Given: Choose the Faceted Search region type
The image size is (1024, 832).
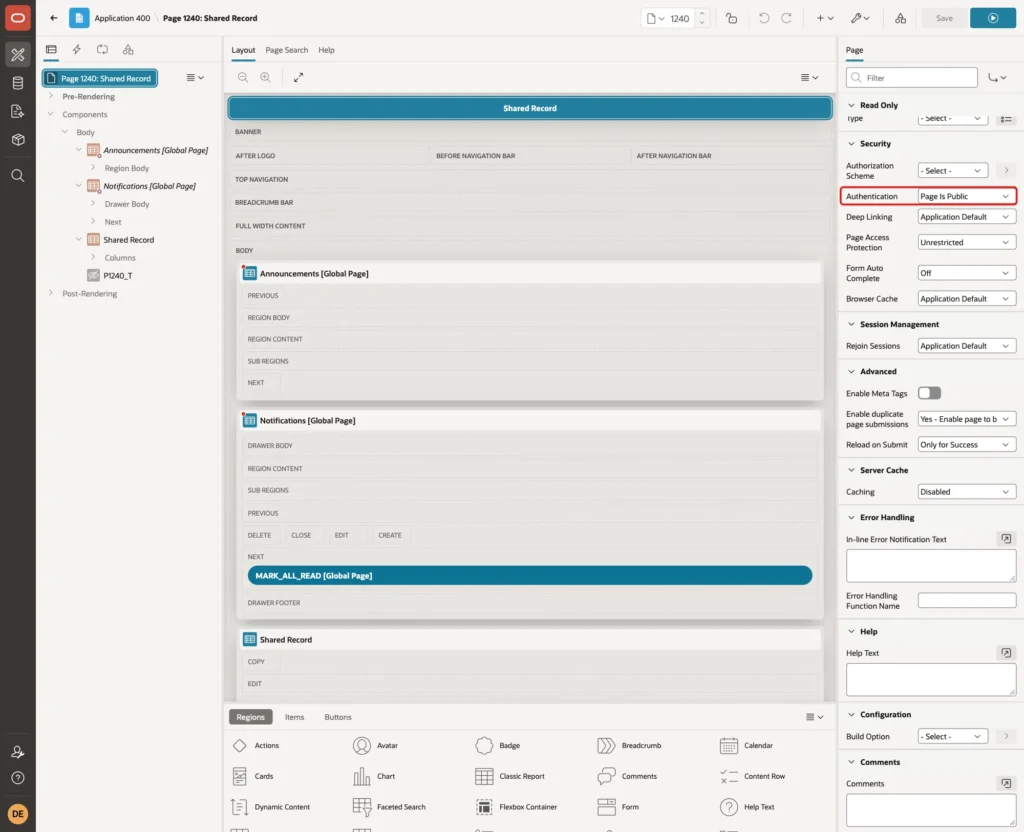Looking at the screenshot, I should pos(389,807).
